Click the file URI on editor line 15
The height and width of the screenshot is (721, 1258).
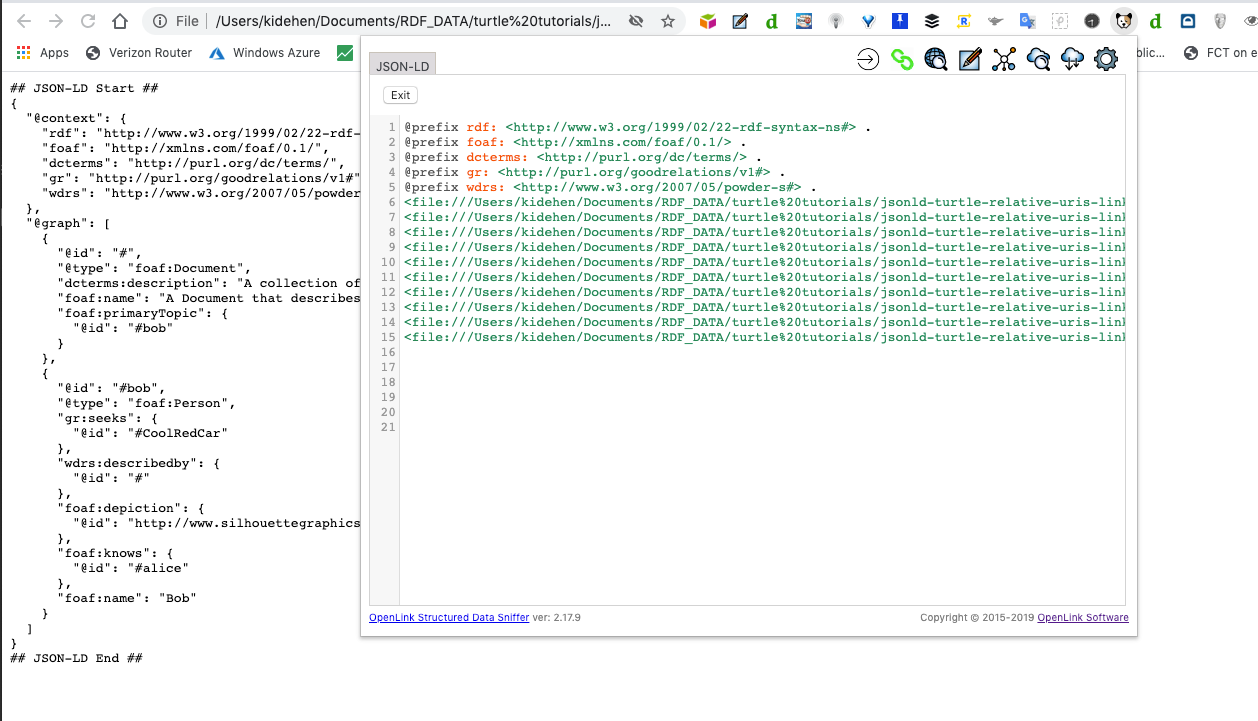coord(764,338)
